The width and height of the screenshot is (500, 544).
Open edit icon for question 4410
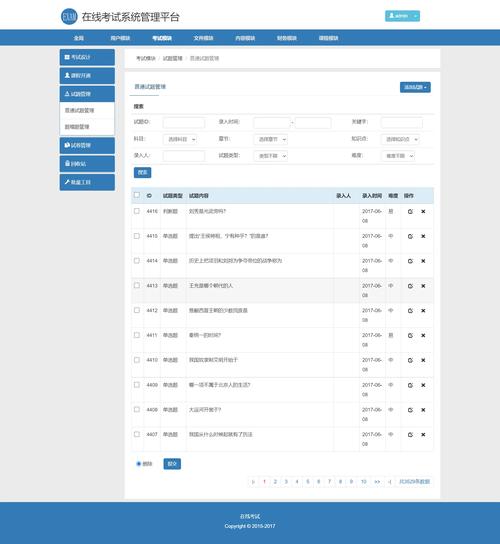(x=410, y=360)
